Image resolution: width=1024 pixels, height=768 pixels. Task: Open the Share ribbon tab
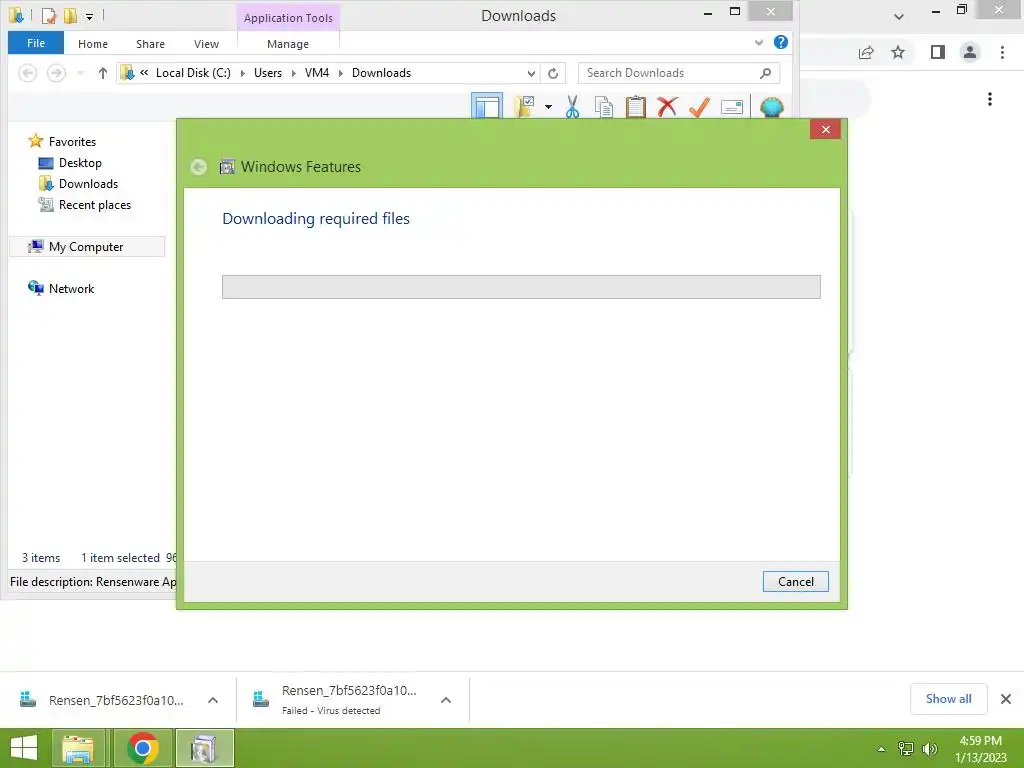[x=150, y=44]
